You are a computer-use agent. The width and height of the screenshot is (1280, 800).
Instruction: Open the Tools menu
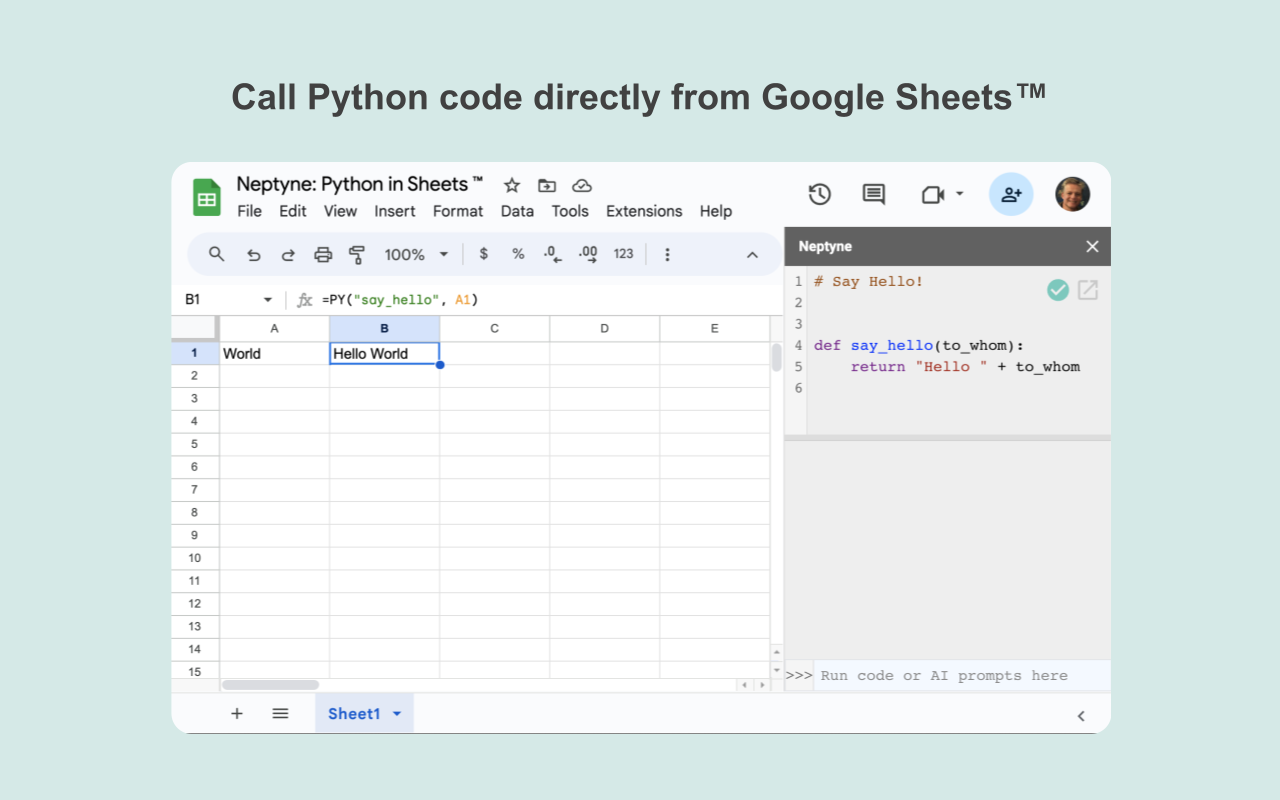point(570,211)
